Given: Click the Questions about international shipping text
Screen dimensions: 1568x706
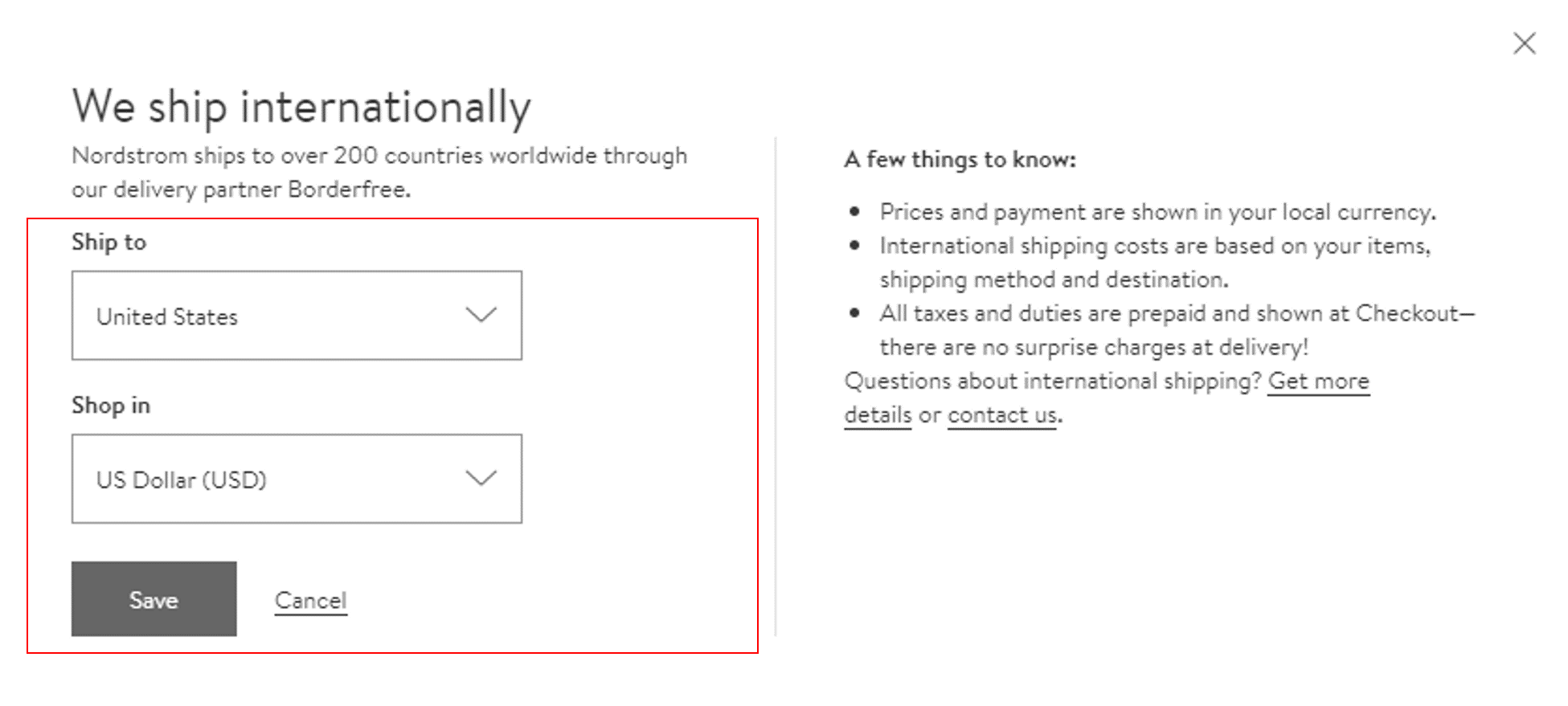Looking at the screenshot, I should click(1053, 381).
